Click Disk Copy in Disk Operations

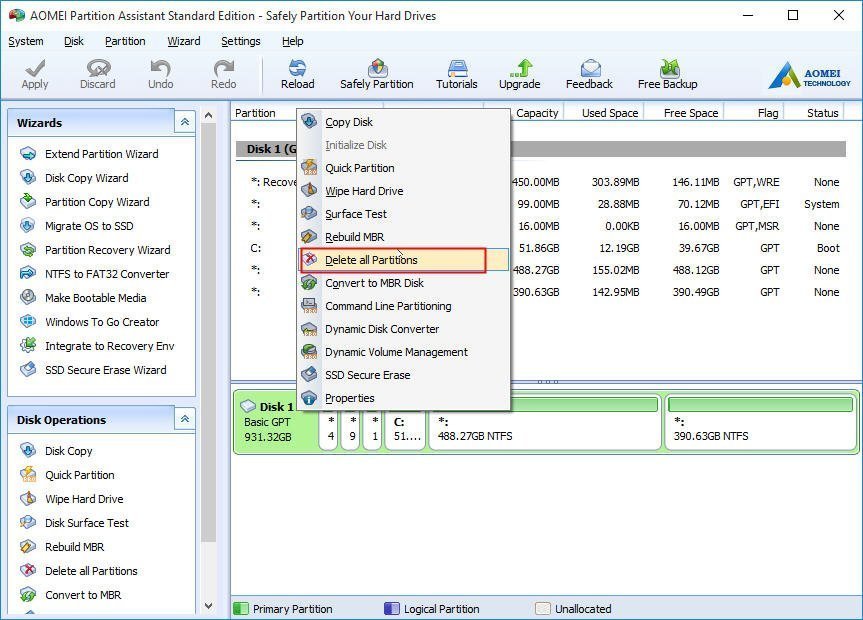[x=56, y=451]
